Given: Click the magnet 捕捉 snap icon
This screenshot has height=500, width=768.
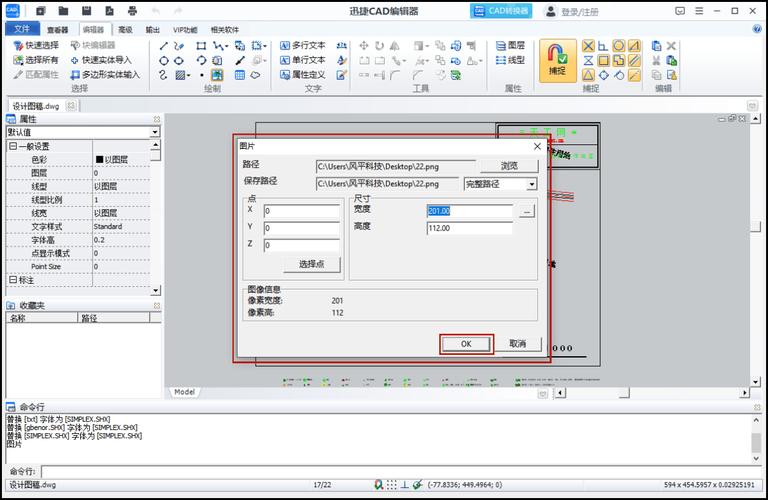Looking at the screenshot, I should tap(557, 60).
